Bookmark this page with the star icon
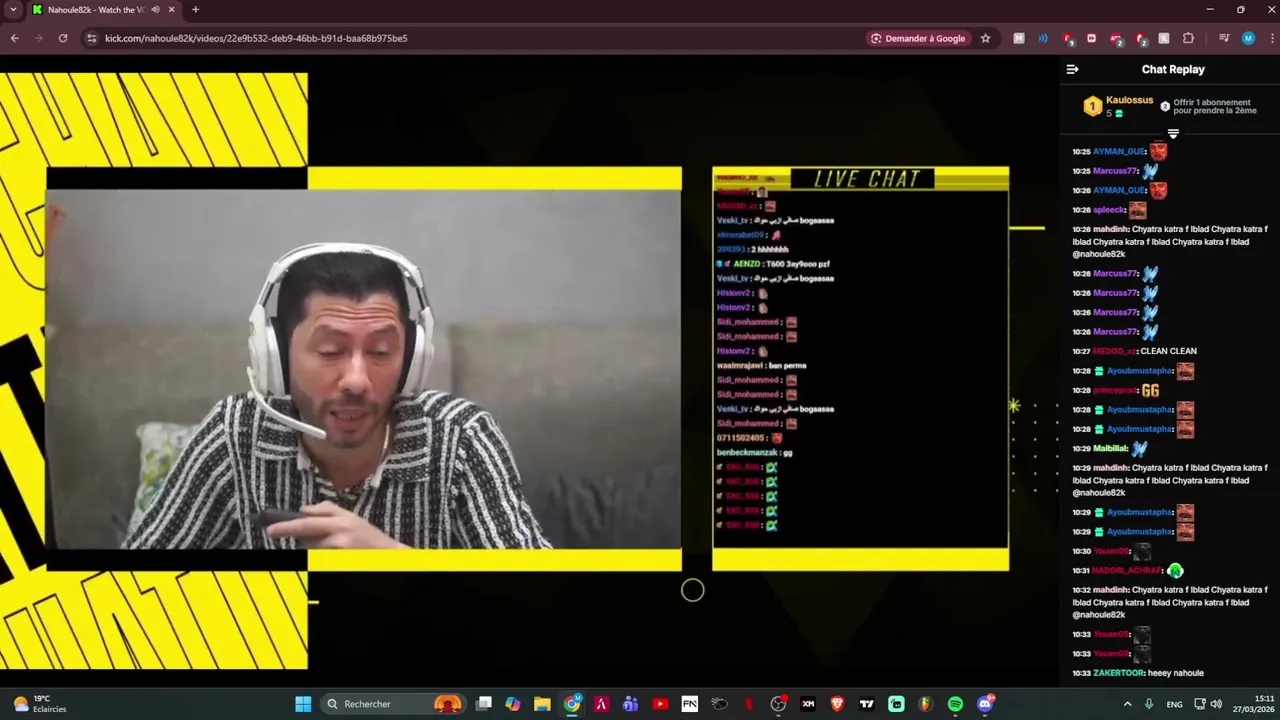The height and width of the screenshot is (720, 1280). pos(985,38)
